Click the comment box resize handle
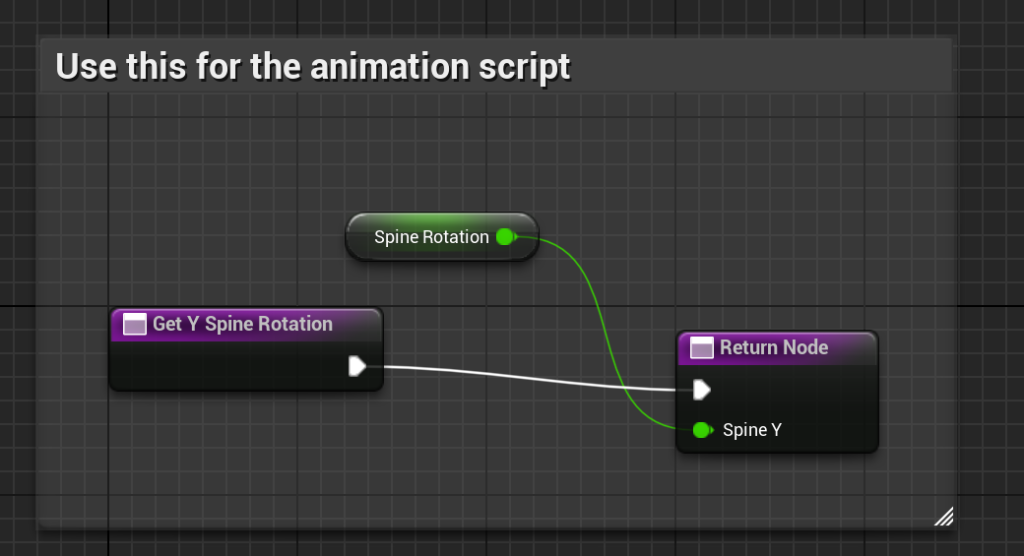The width and height of the screenshot is (1024, 556). 943,516
